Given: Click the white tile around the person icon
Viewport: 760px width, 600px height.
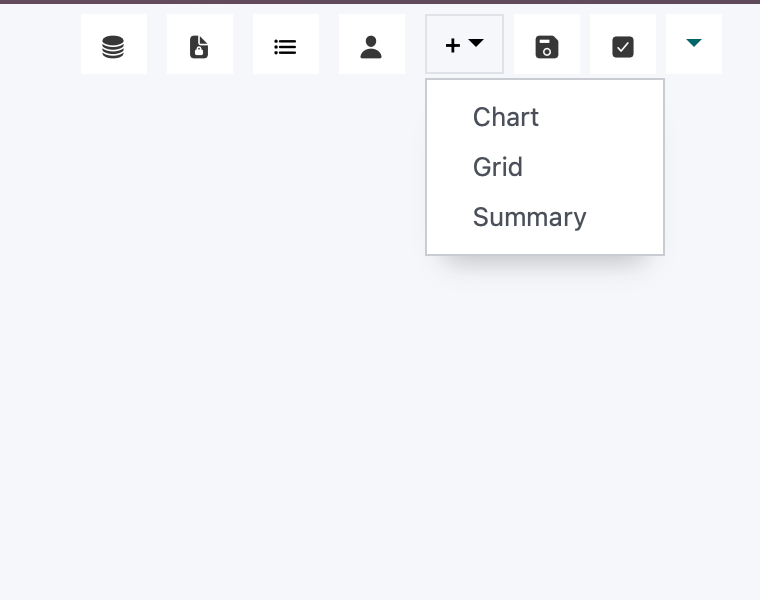Looking at the screenshot, I should click(372, 44).
